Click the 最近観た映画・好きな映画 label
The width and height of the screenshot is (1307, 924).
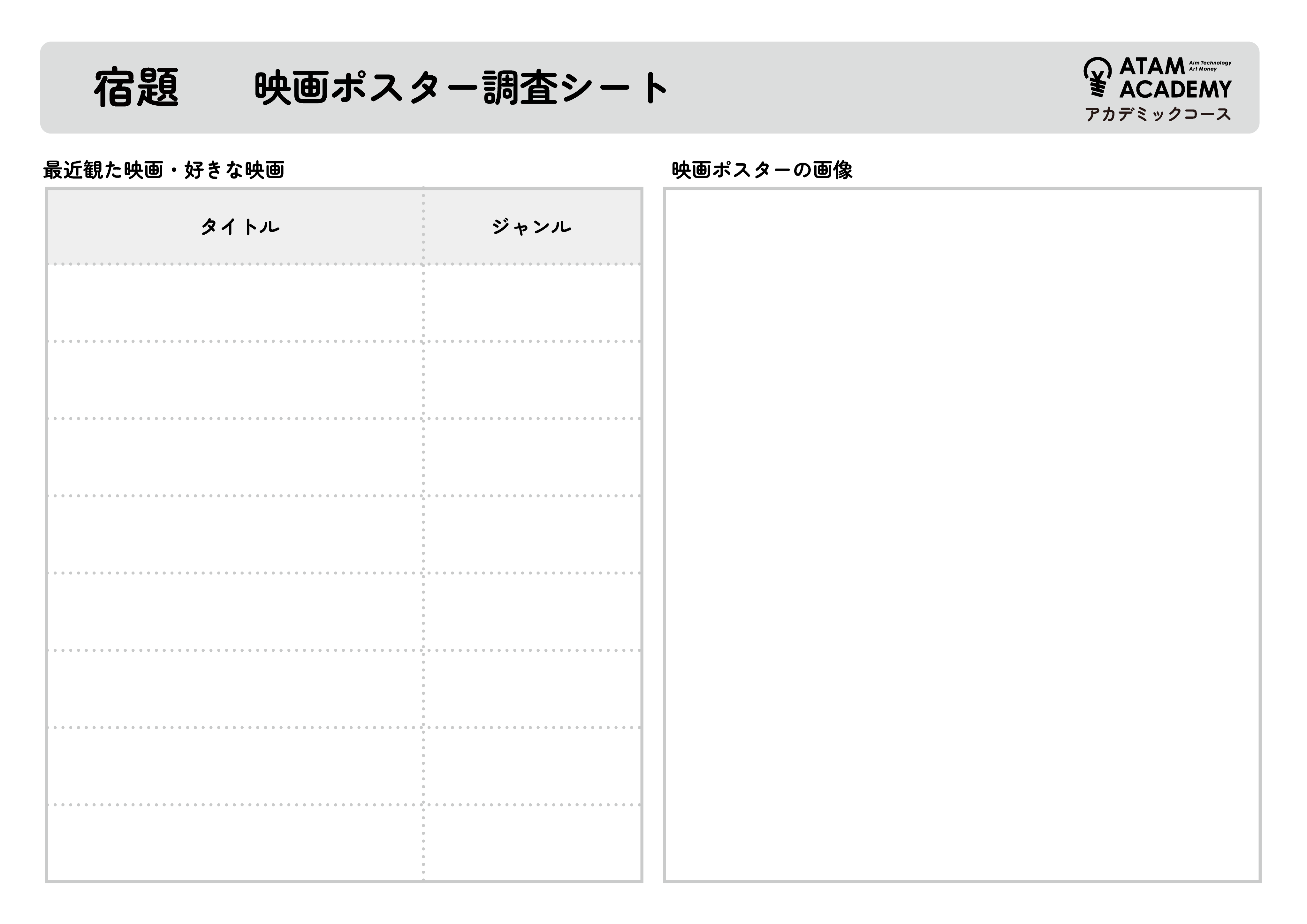pyautogui.click(x=164, y=170)
